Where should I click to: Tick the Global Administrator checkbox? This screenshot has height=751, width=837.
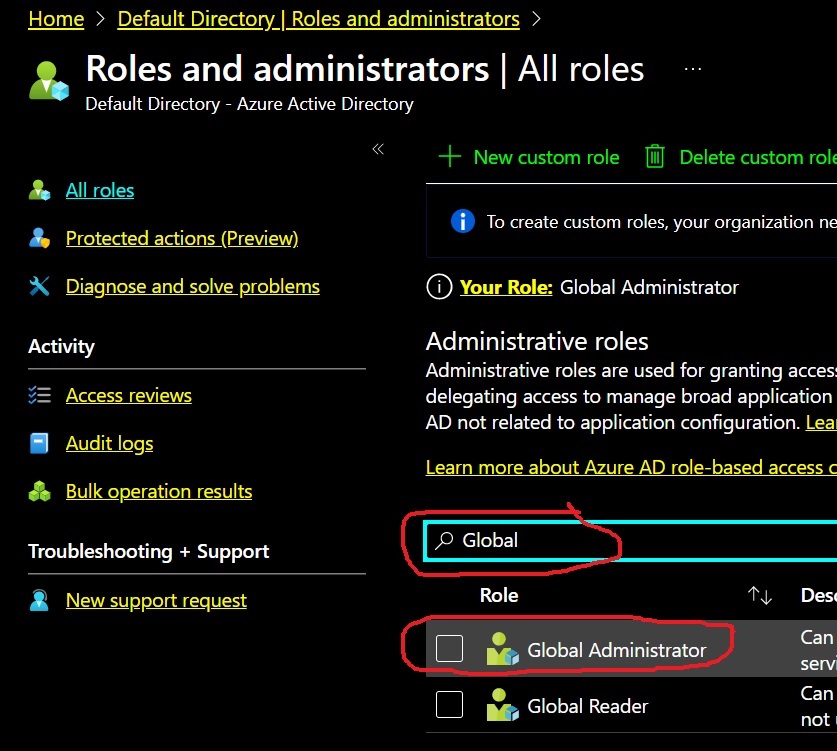pyautogui.click(x=449, y=649)
